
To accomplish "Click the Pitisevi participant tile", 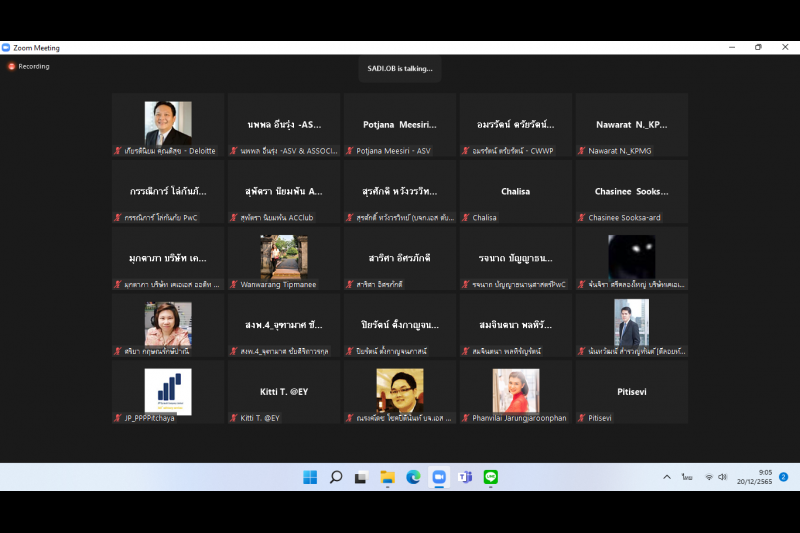I will [631, 391].
